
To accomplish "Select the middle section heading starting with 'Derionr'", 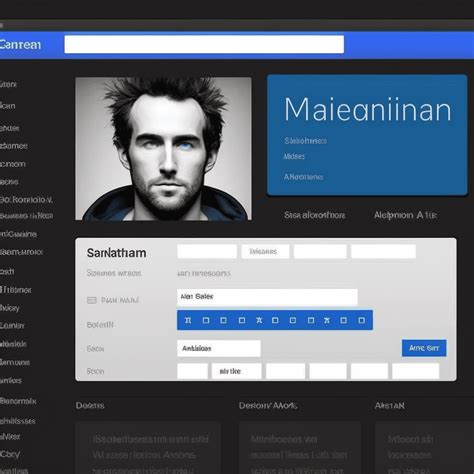I will coord(268,406).
